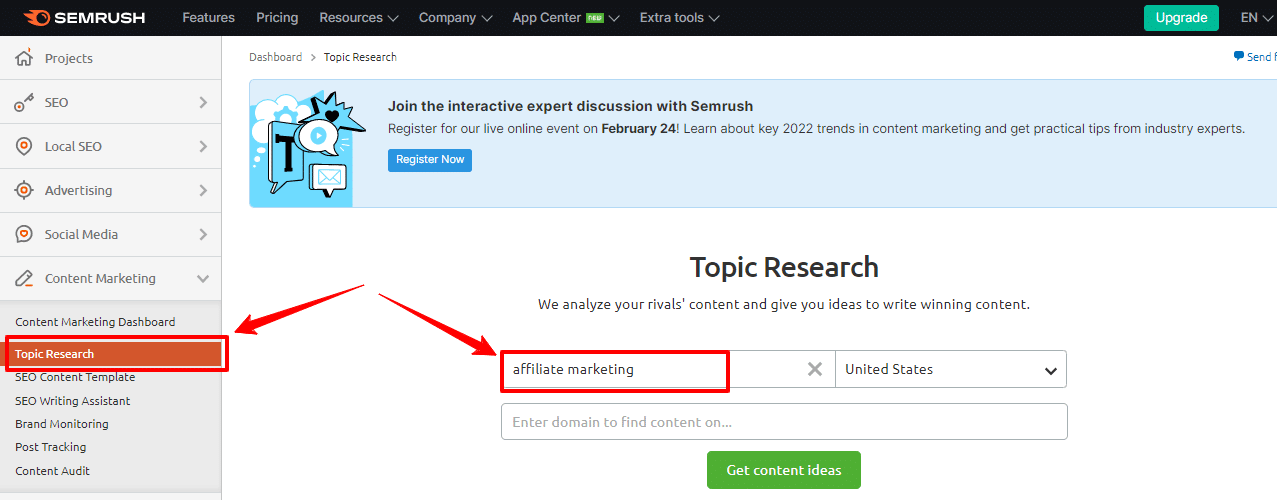Screen dimensions: 1277x500
Task: Open the Company dropdown menu
Action: point(455,18)
